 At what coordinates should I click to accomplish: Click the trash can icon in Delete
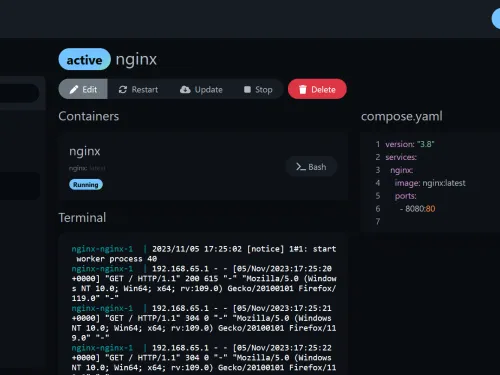[303, 89]
